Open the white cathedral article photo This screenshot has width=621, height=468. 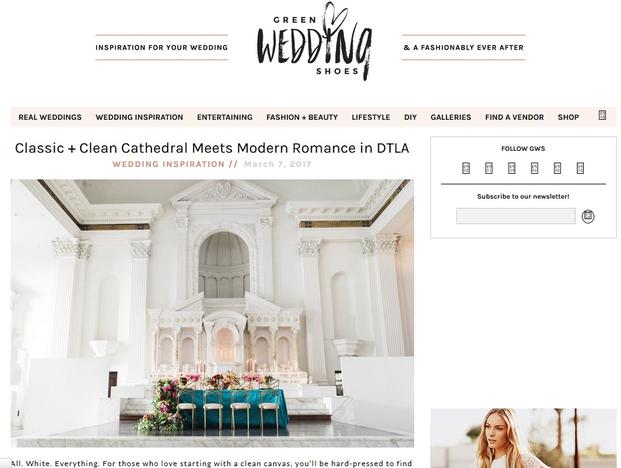[212, 313]
